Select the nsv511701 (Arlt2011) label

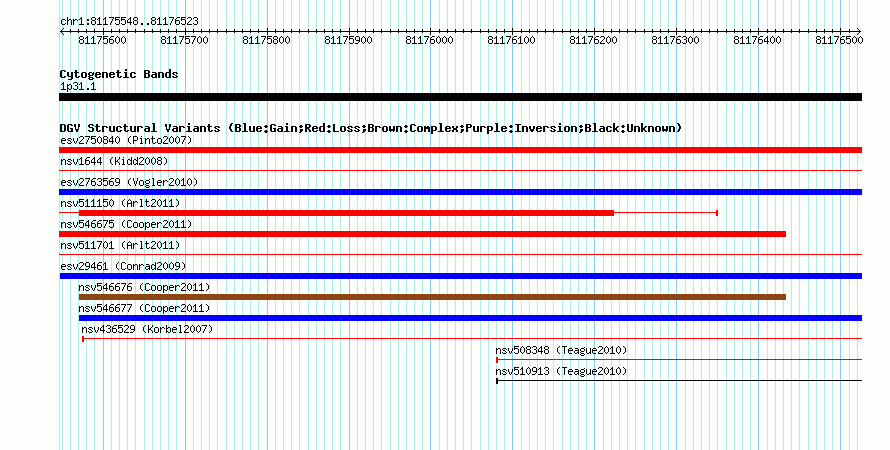pyautogui.click(x=120, y=245)
